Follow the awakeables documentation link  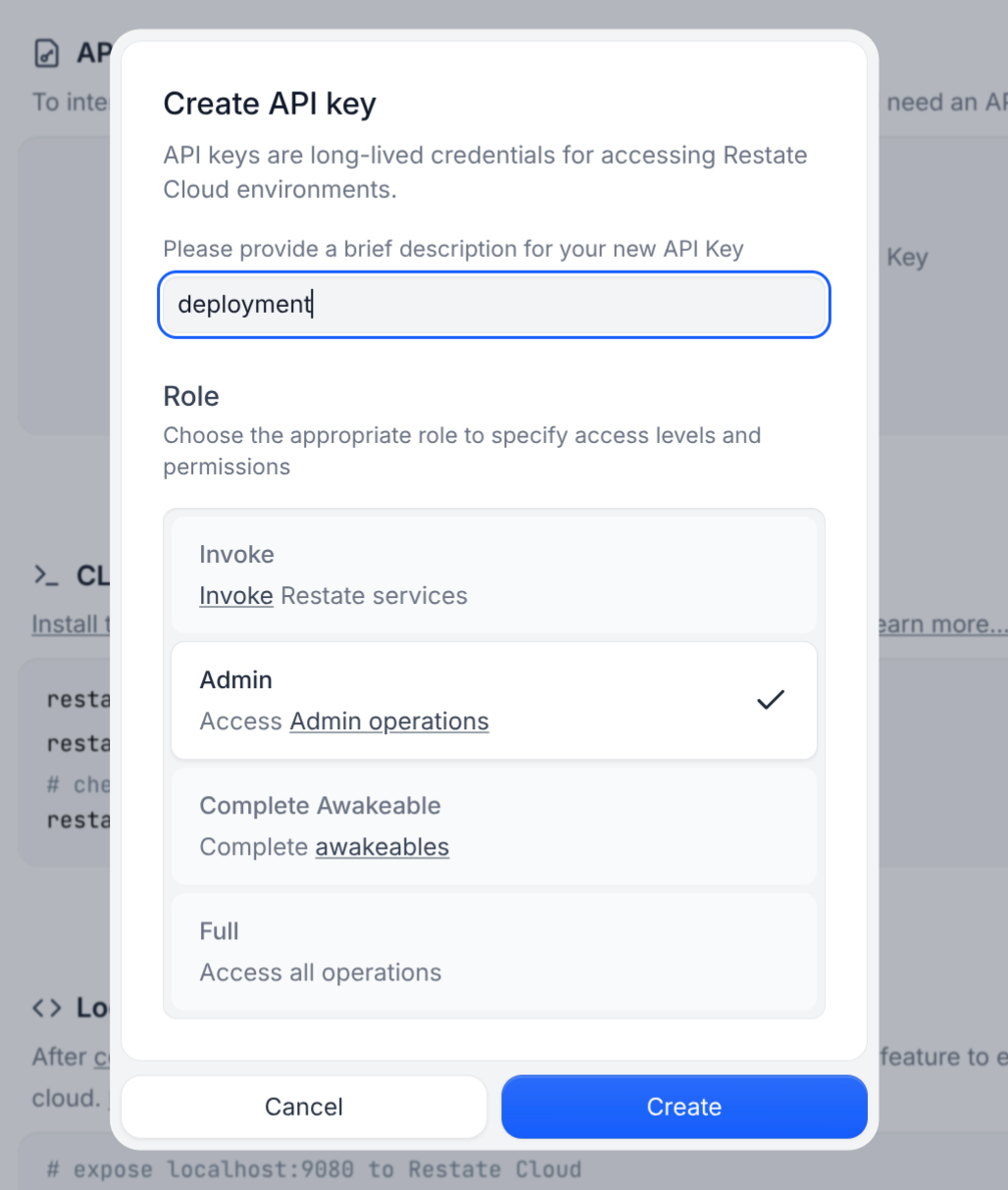pyautogui.click(x=382, y=847)
